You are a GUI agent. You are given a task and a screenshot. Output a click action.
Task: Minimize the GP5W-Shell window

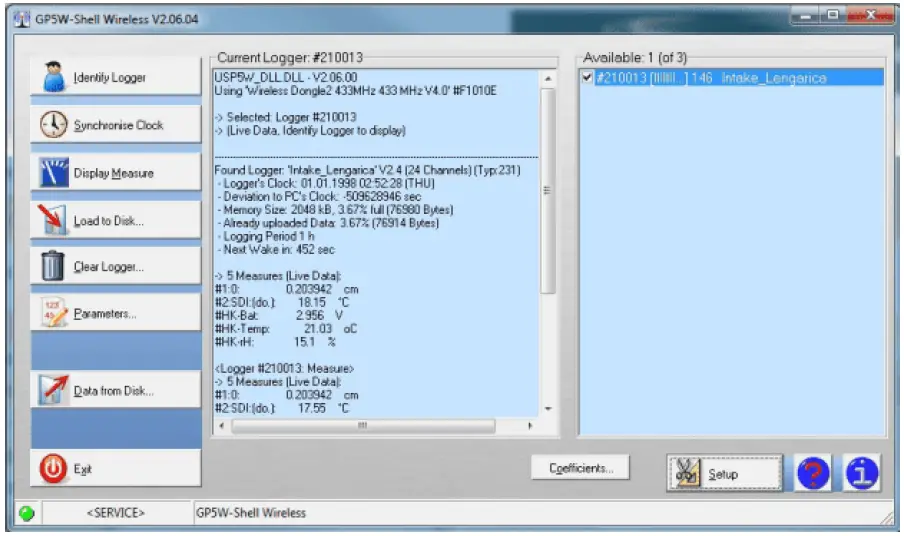coord(805,17)
